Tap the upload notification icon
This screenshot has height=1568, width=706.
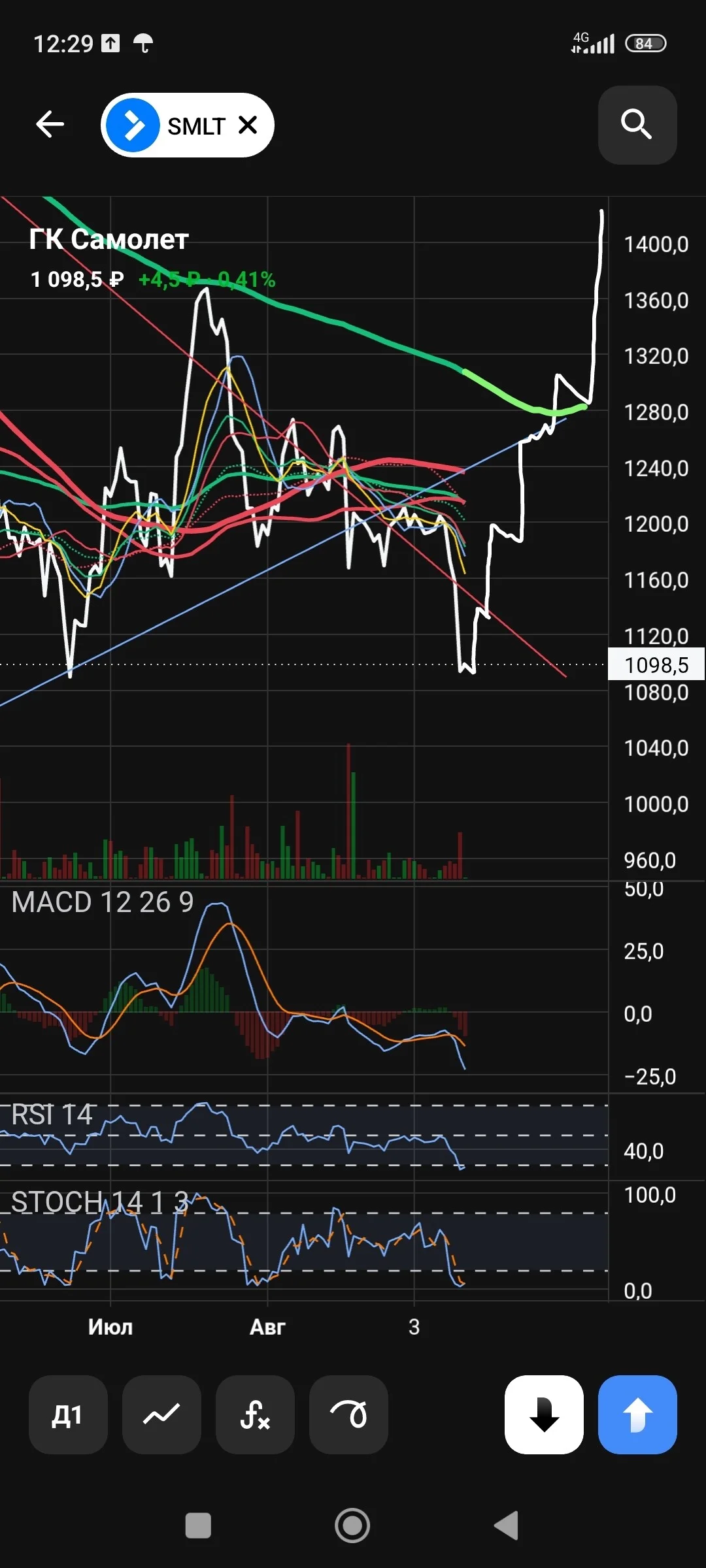point(110,43)
